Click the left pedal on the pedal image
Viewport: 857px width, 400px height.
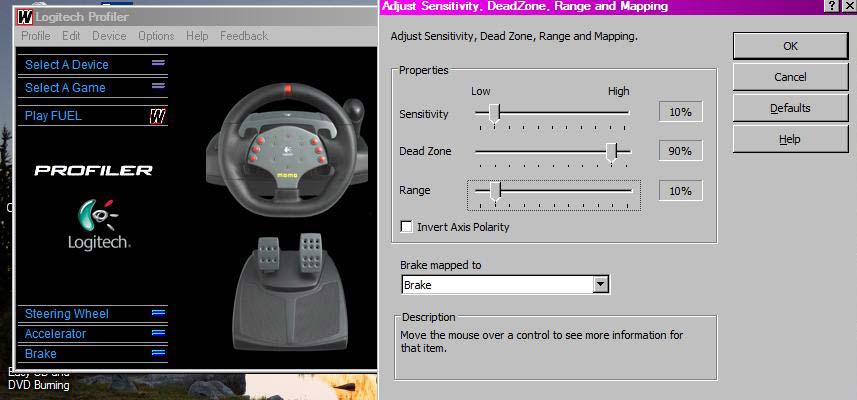click(268, 255)
